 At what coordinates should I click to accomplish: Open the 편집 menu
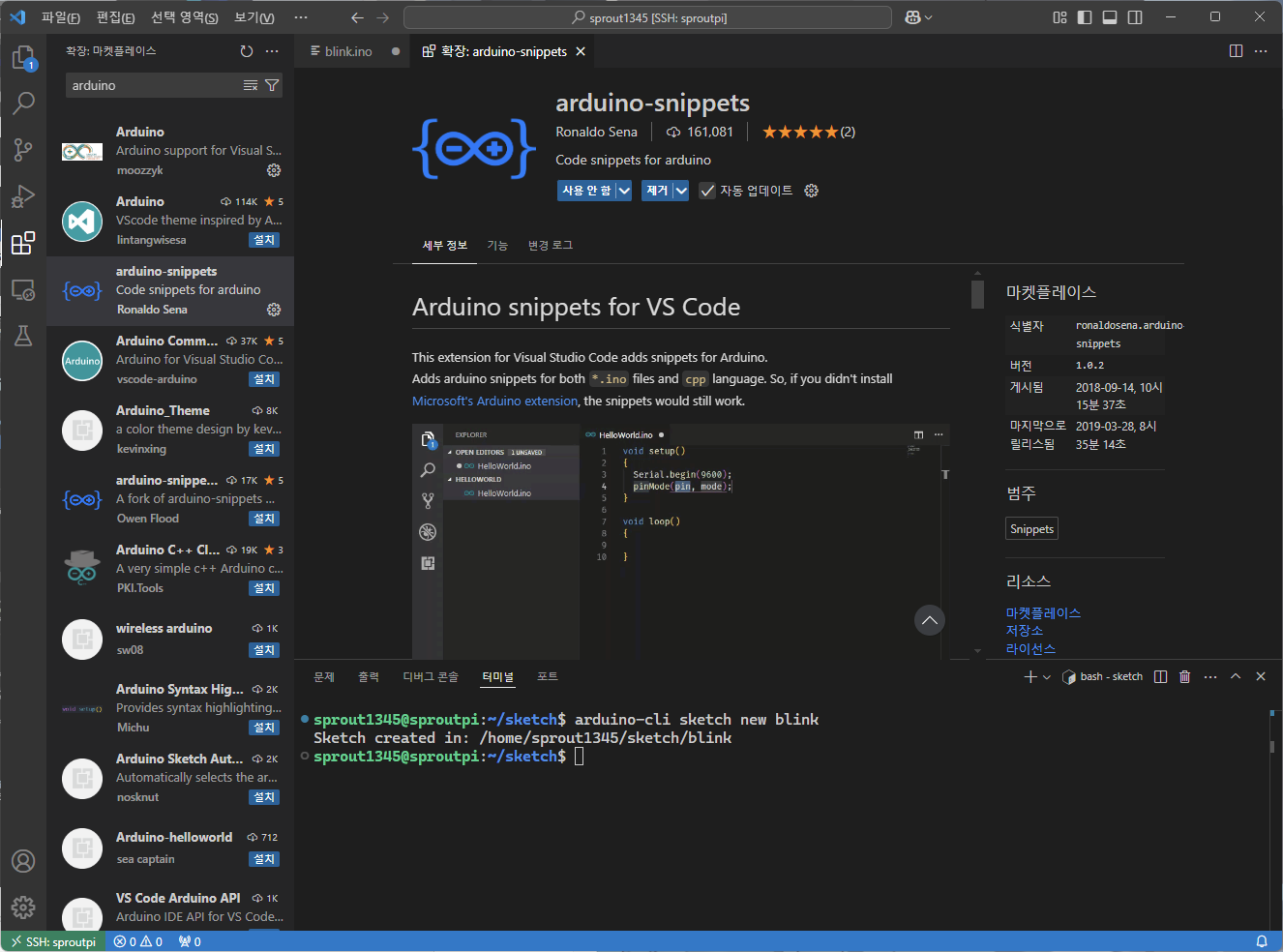coord(116,17)
